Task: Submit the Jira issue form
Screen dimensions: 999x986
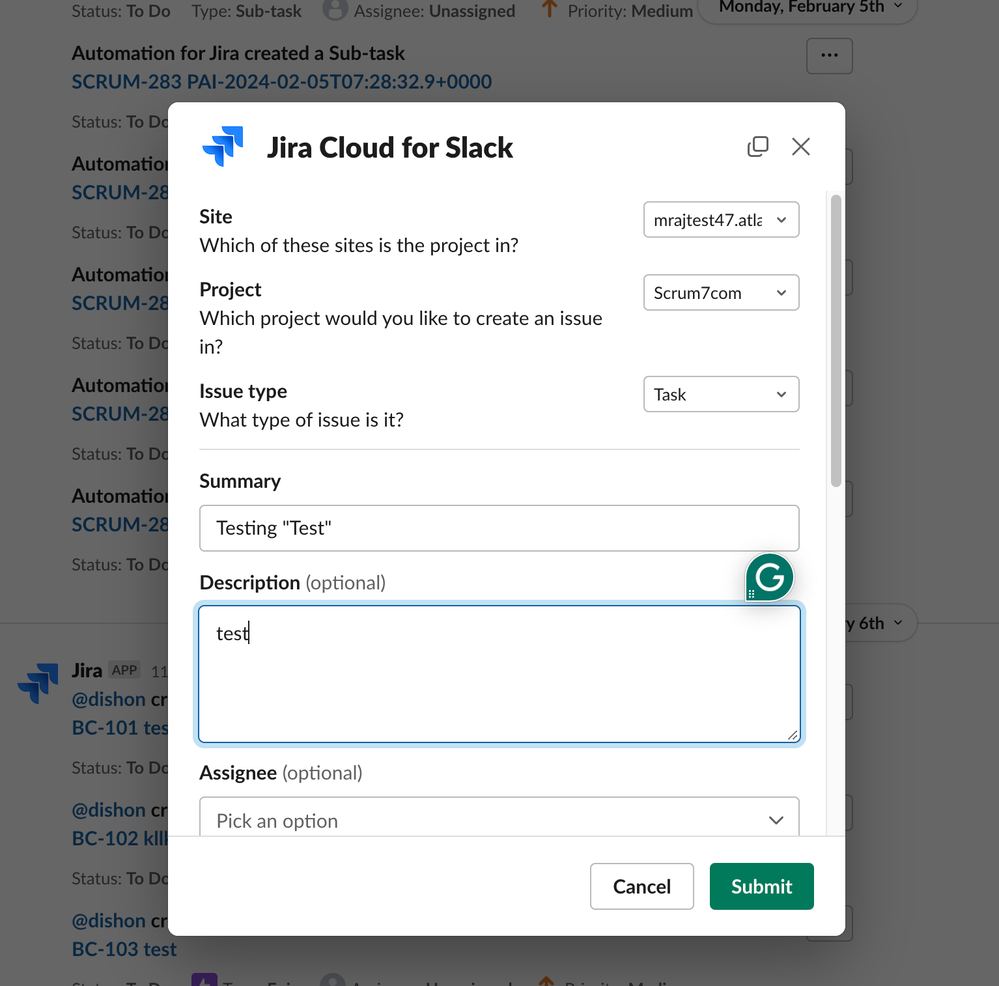Action: point(761,886)
